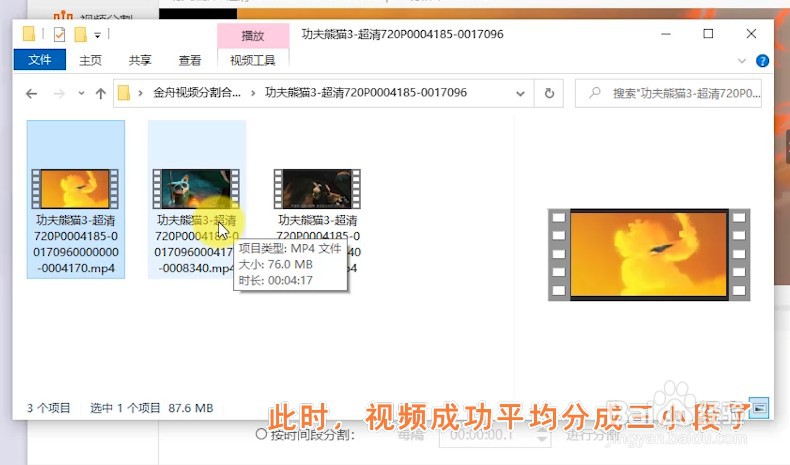Open the 文件 ribbon tab
790x465 pixels.
(x=39, y=60)
